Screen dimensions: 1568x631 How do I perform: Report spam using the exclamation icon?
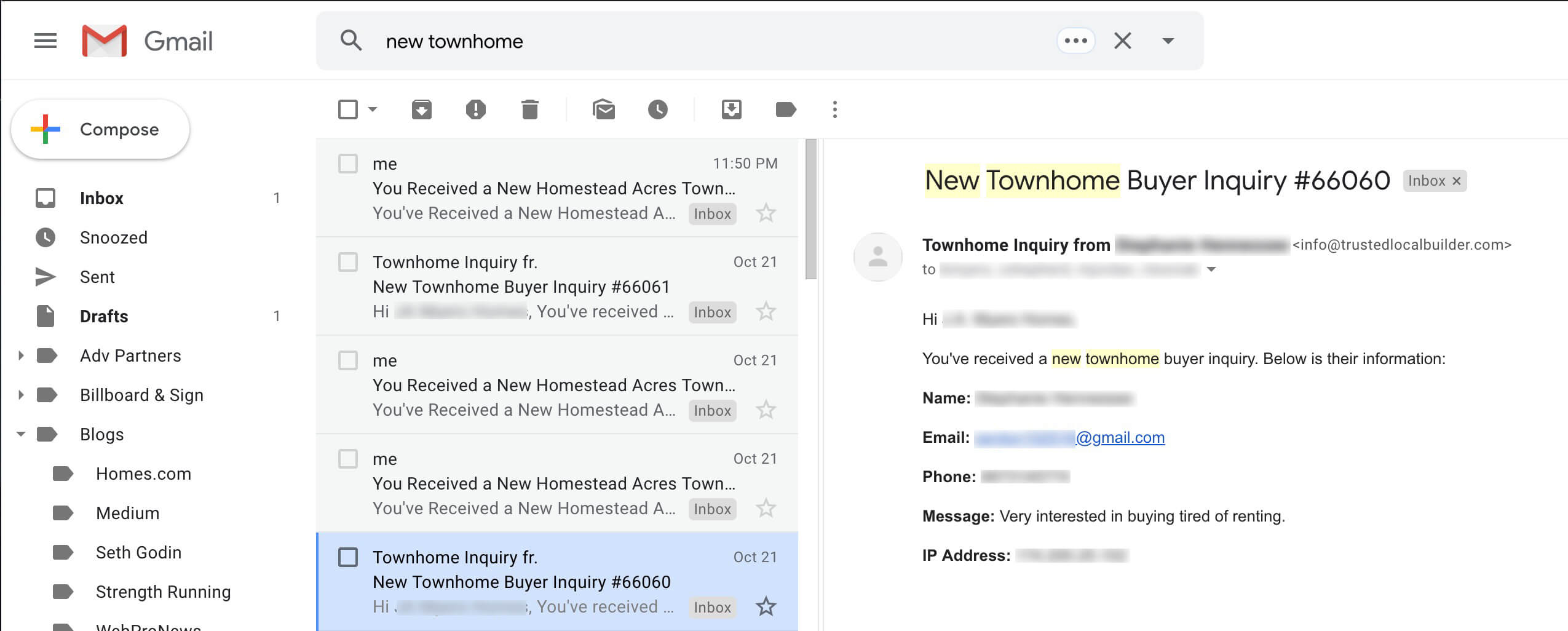point(475,109)
